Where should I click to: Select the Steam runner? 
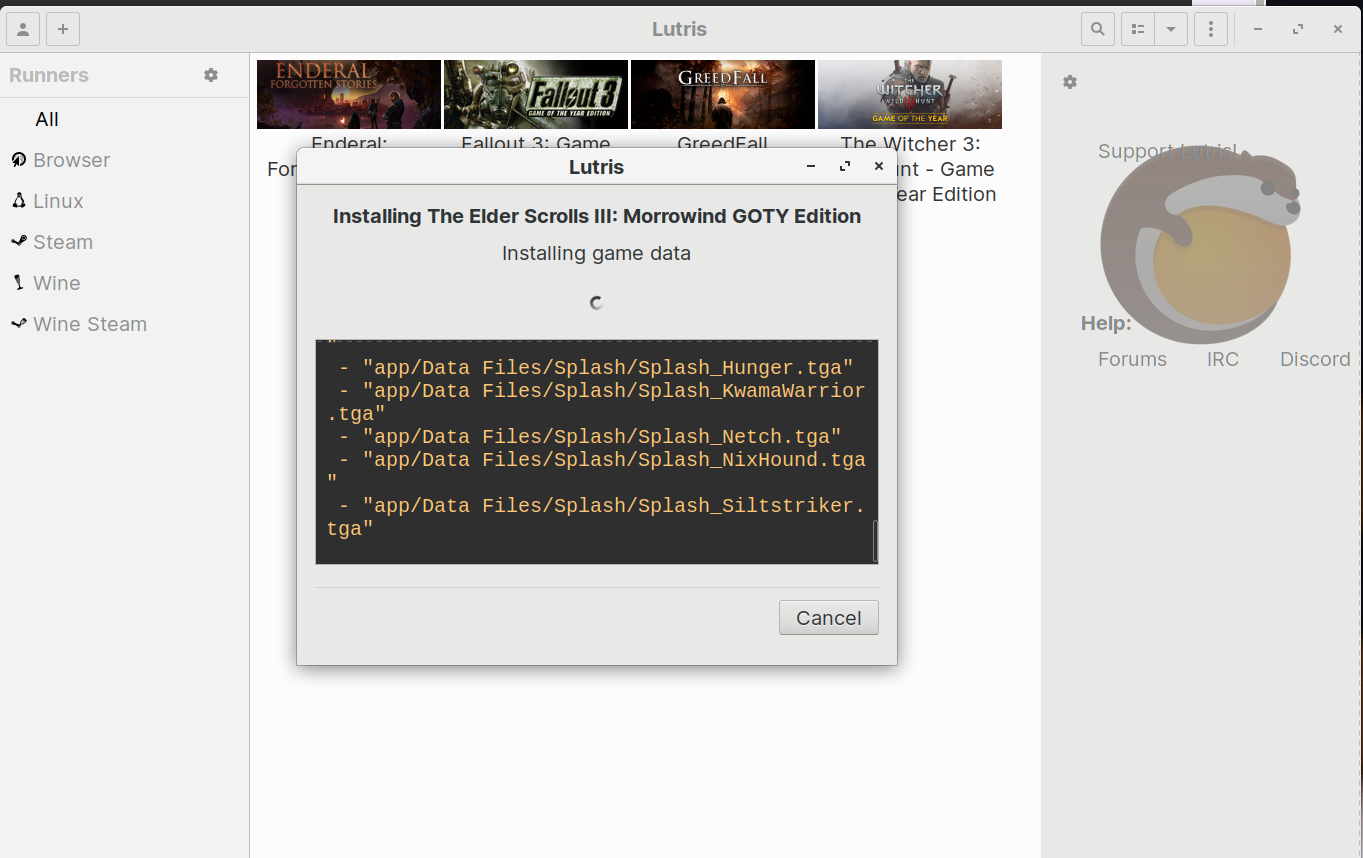tap(62, 242)
